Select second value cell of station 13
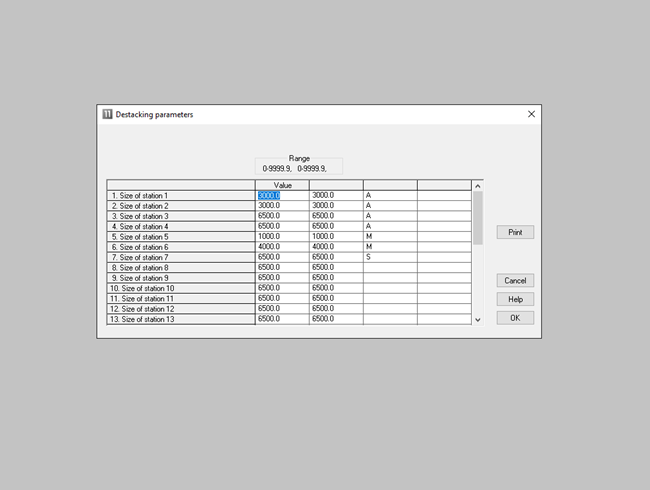The height and width of the screenshot is (490, 650). 335,319
